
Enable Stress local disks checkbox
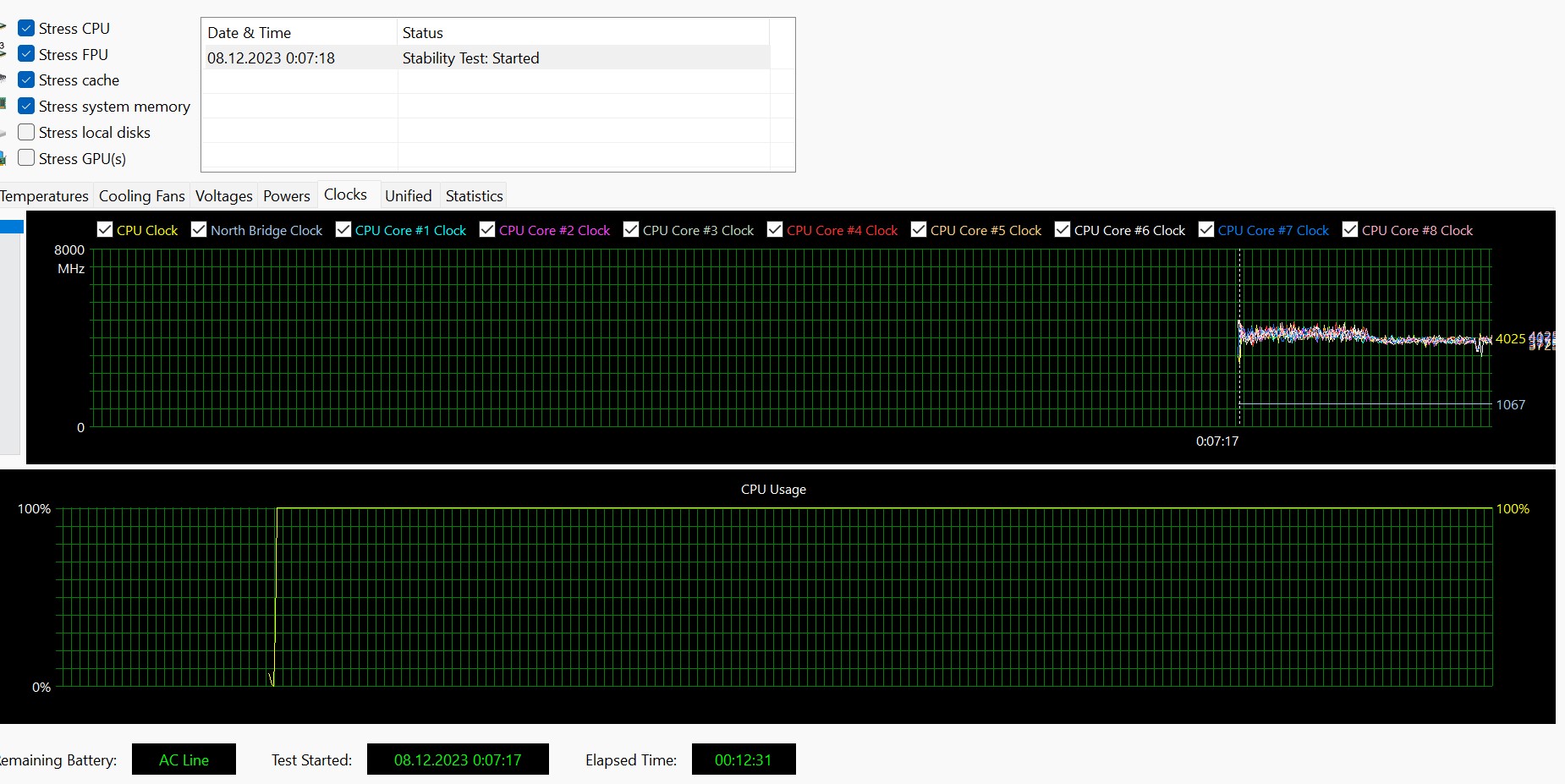point(26,133)
